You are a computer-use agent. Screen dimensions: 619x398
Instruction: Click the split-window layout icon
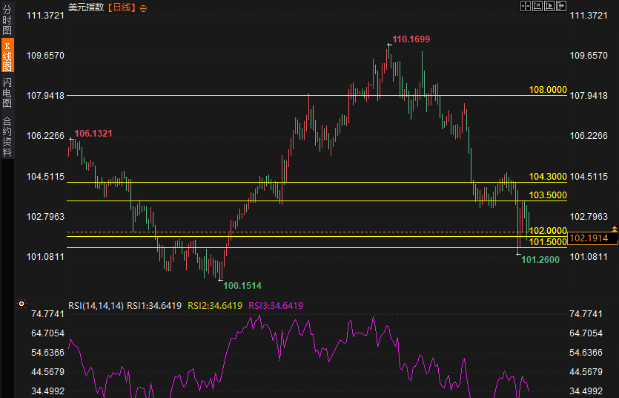(525, 6)
